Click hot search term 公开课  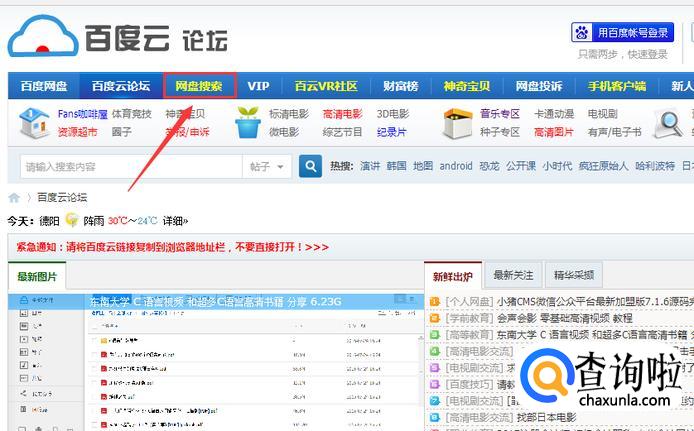pyautogui.click(x=521, y=166)
